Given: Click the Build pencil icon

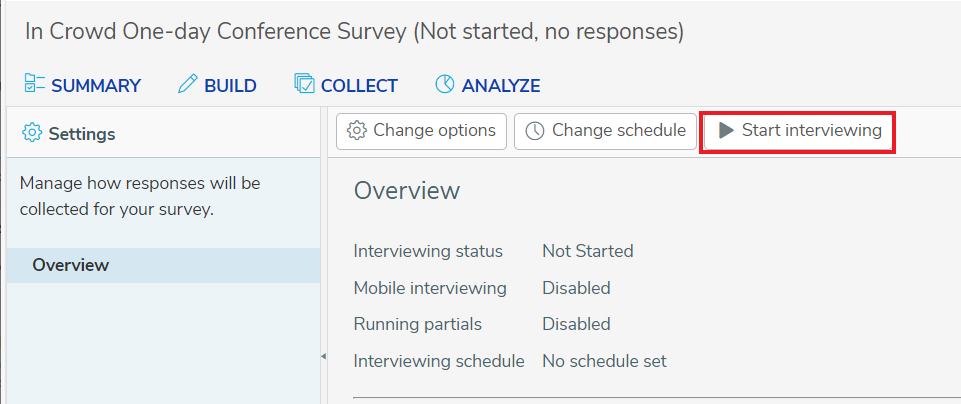Looking at the screenshot, I should pyautogui.click(x=188, y=84).
